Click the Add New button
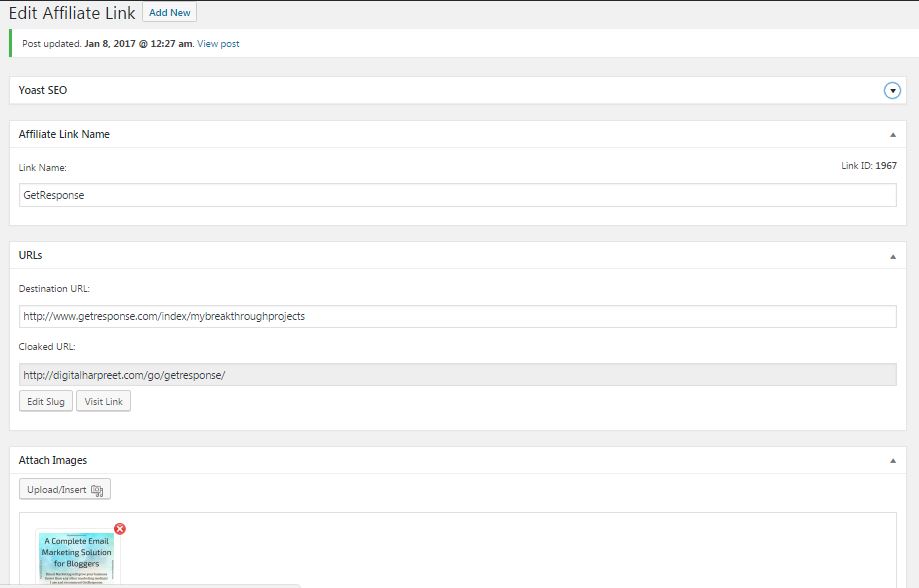This screenshot has width=919, height=588. (x=169, y=12)
